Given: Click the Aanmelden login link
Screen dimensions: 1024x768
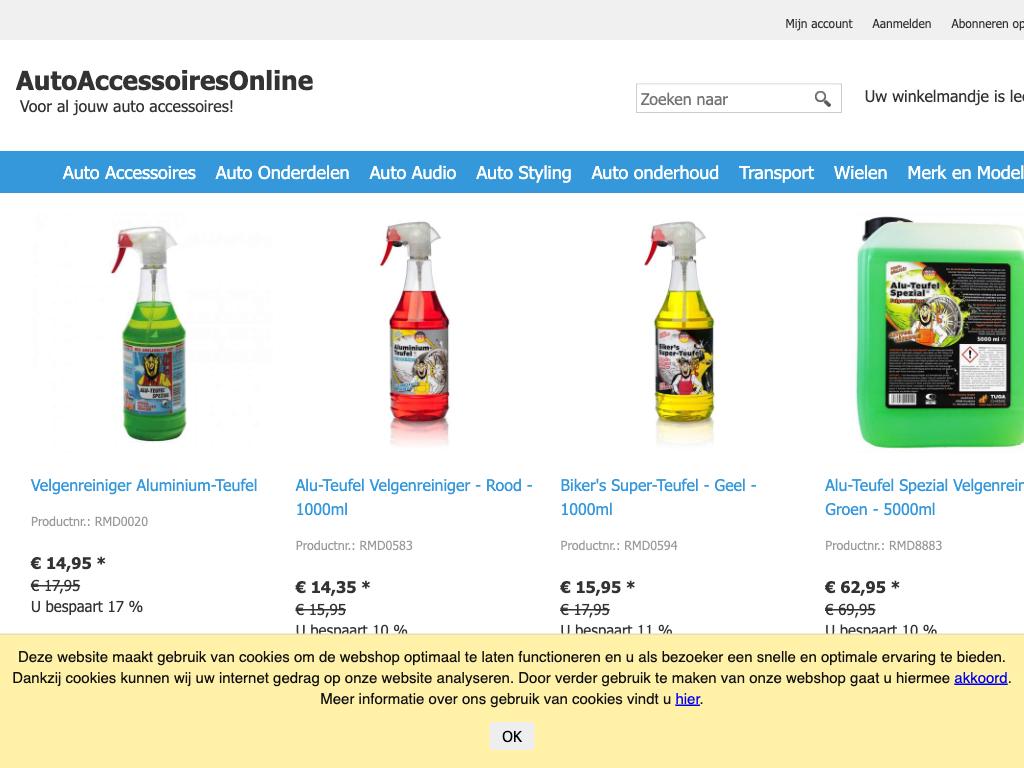Looking at the screenshot, I should click(x=901, y=24).
